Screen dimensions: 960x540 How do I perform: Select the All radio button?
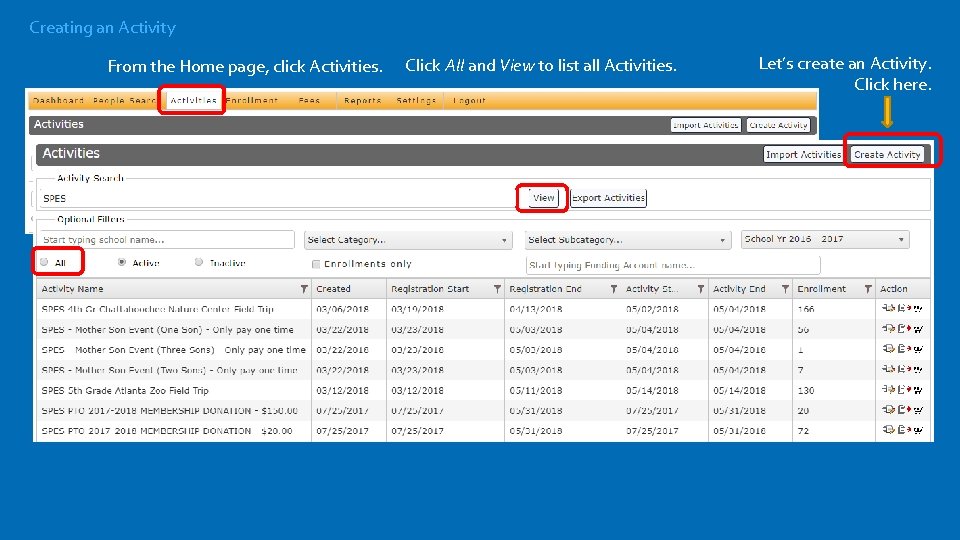44,262
